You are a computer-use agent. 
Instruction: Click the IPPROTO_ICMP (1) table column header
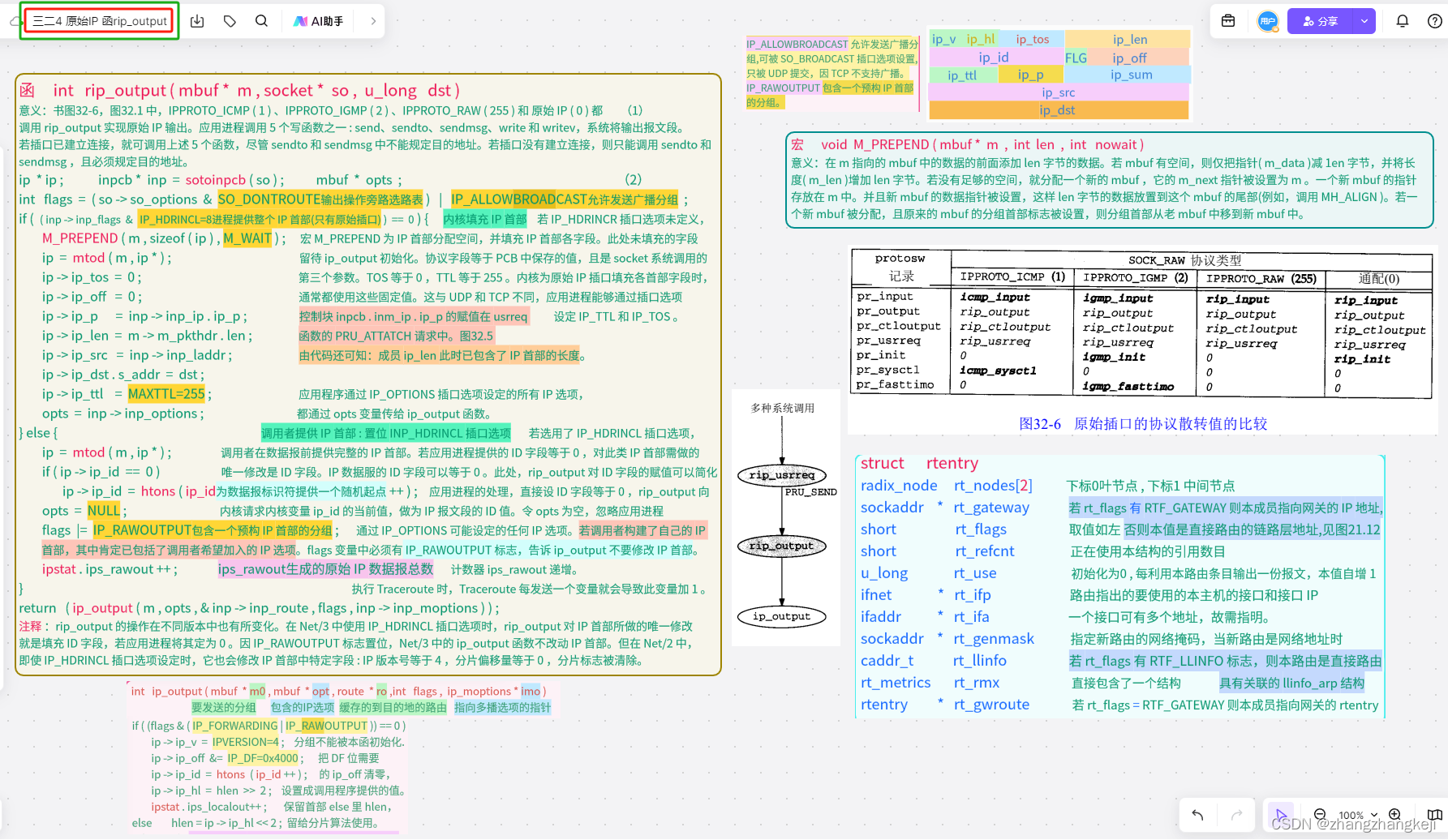[x=1012, y=277]
